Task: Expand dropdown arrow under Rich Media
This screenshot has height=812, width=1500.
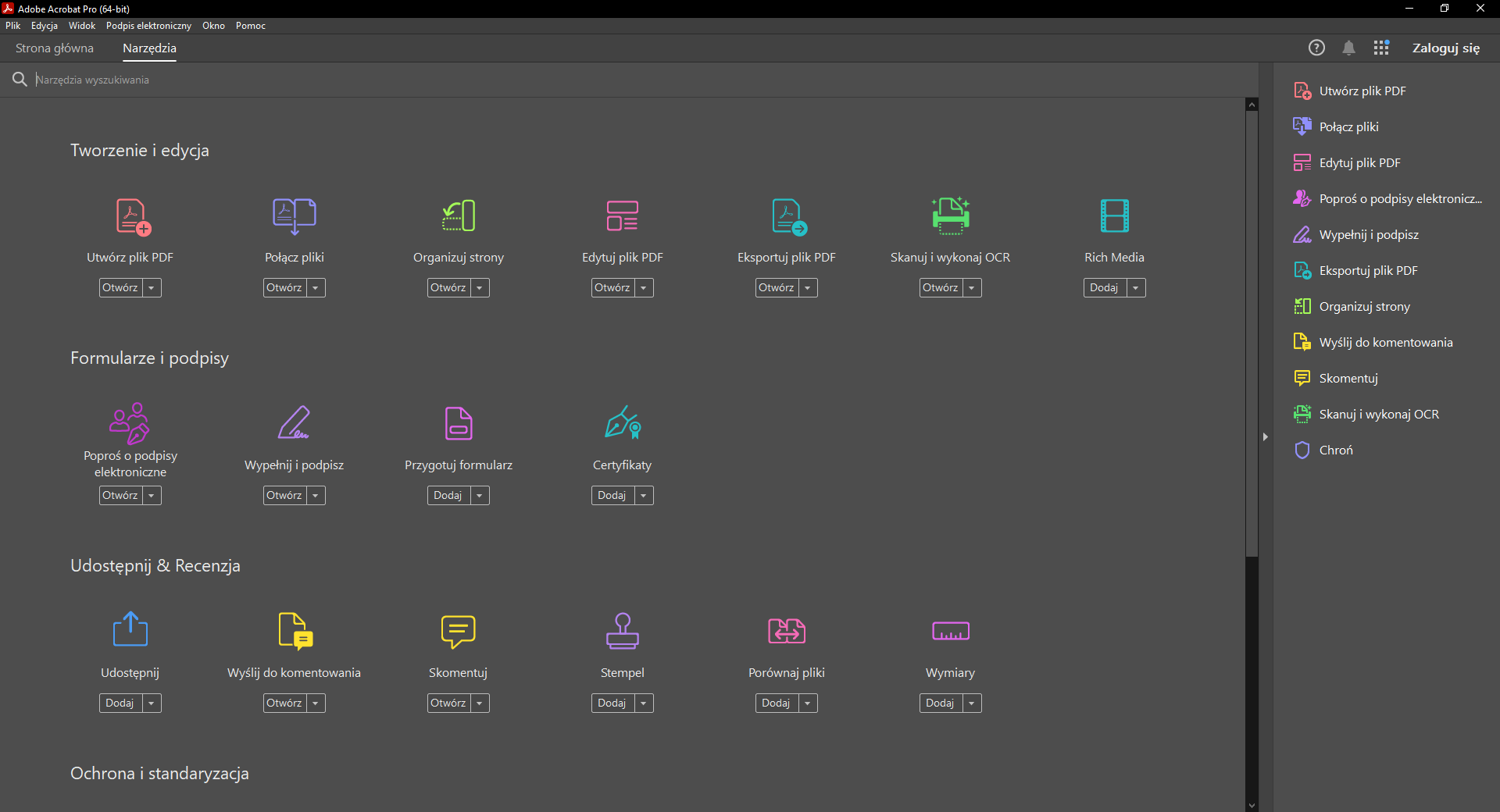Action: tap(1136, 288)
